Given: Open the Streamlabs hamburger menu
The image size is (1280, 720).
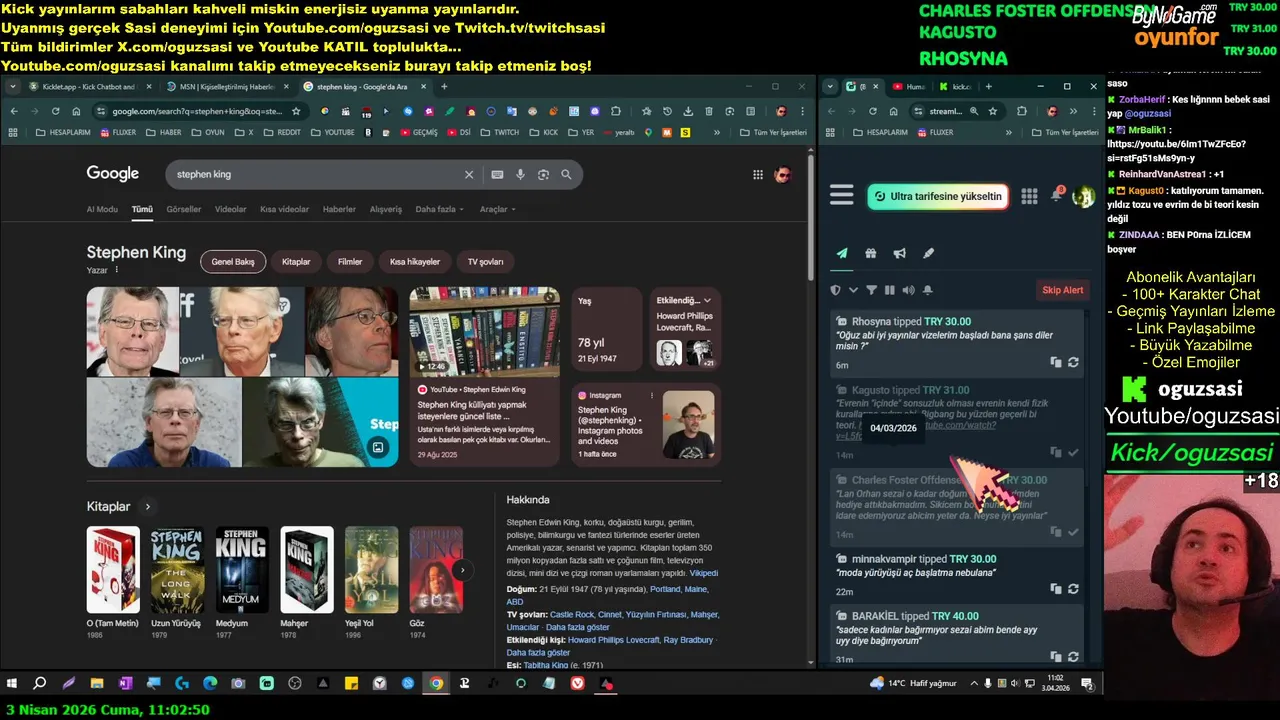Looking at the screenshot, I should (842, 196).
